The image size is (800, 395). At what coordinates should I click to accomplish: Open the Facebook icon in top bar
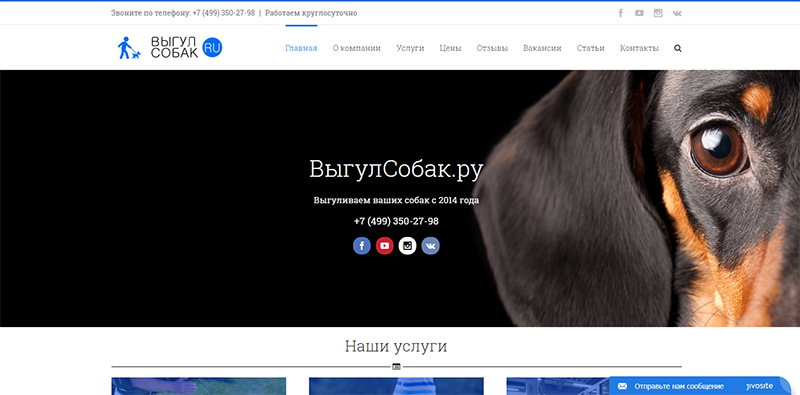(620, 13)
